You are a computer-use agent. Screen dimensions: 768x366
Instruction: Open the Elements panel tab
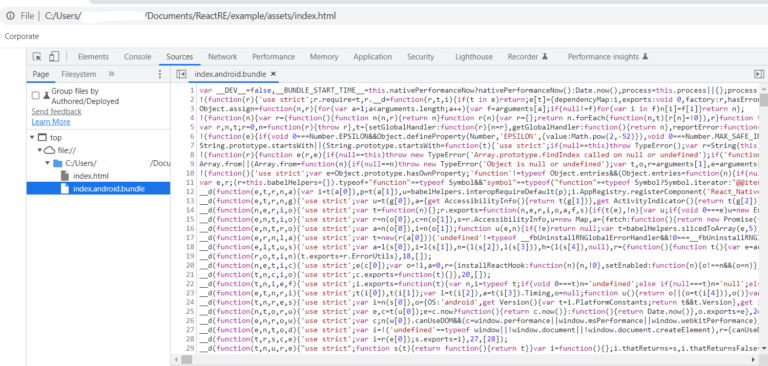93,57
